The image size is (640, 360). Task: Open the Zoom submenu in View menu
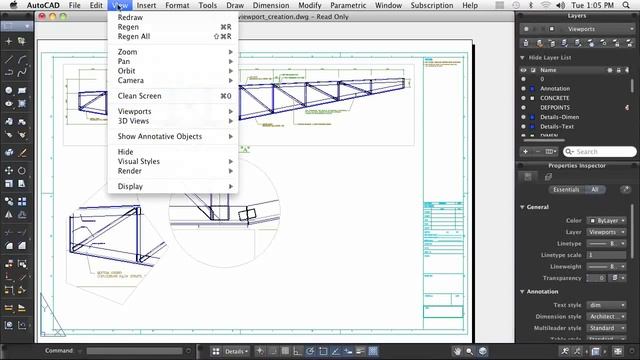pos(173,52)
